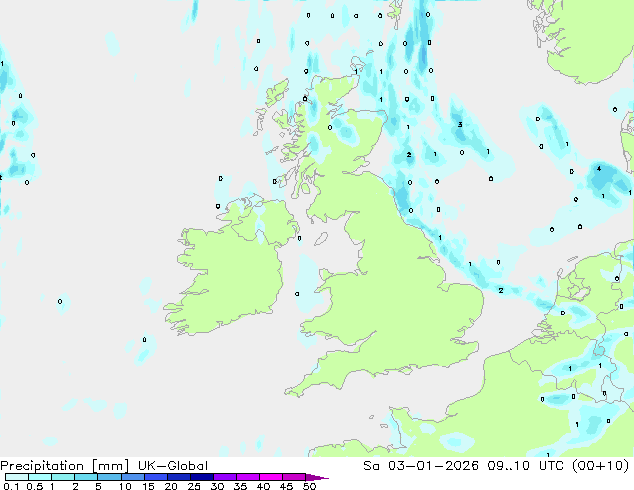Click the '0.1' legend scale label
The image size is (634, 490).
(11, 486)
